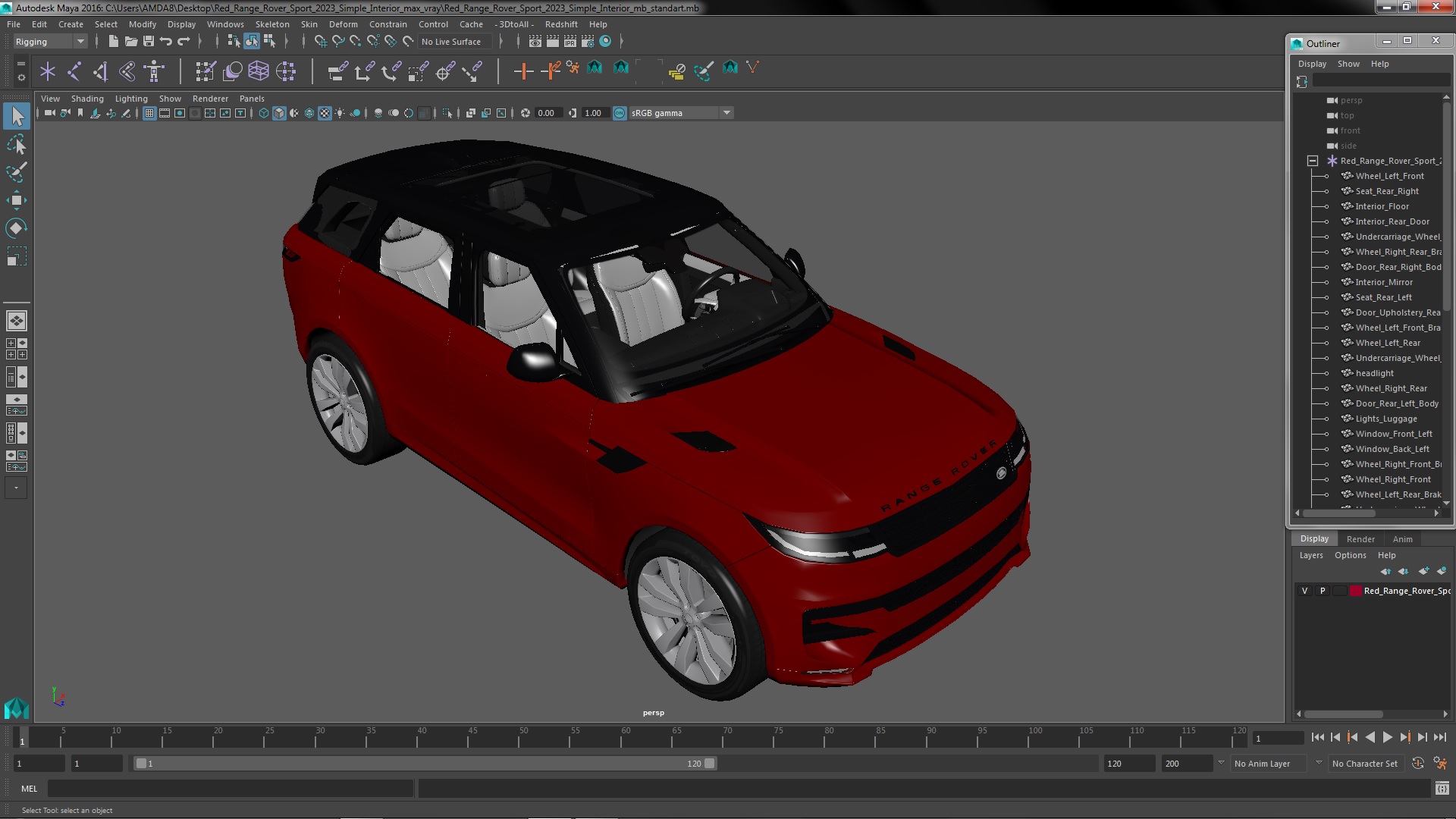This screenshot has height=819, width=1456.
Task: Toggle layer visibility V box
Action: pyautogui.click(x=1304, y=591)
